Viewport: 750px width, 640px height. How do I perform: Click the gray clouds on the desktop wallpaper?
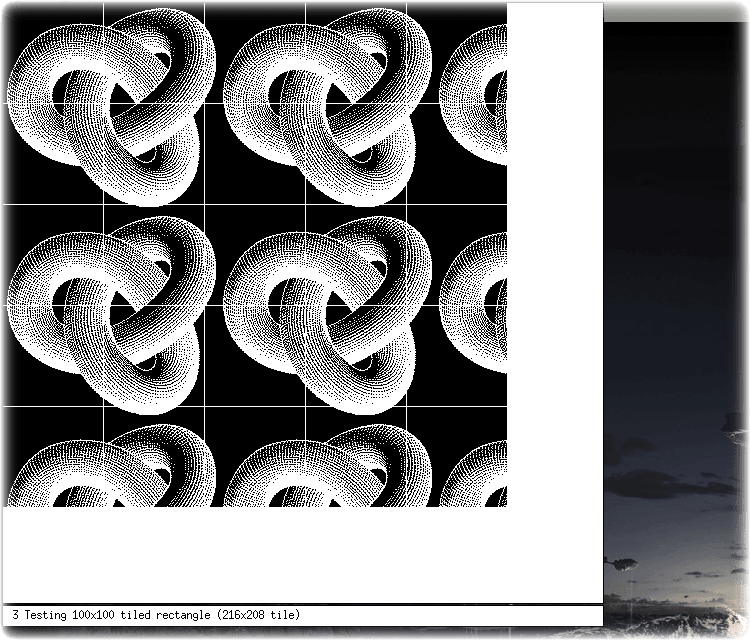click(670, 483)
